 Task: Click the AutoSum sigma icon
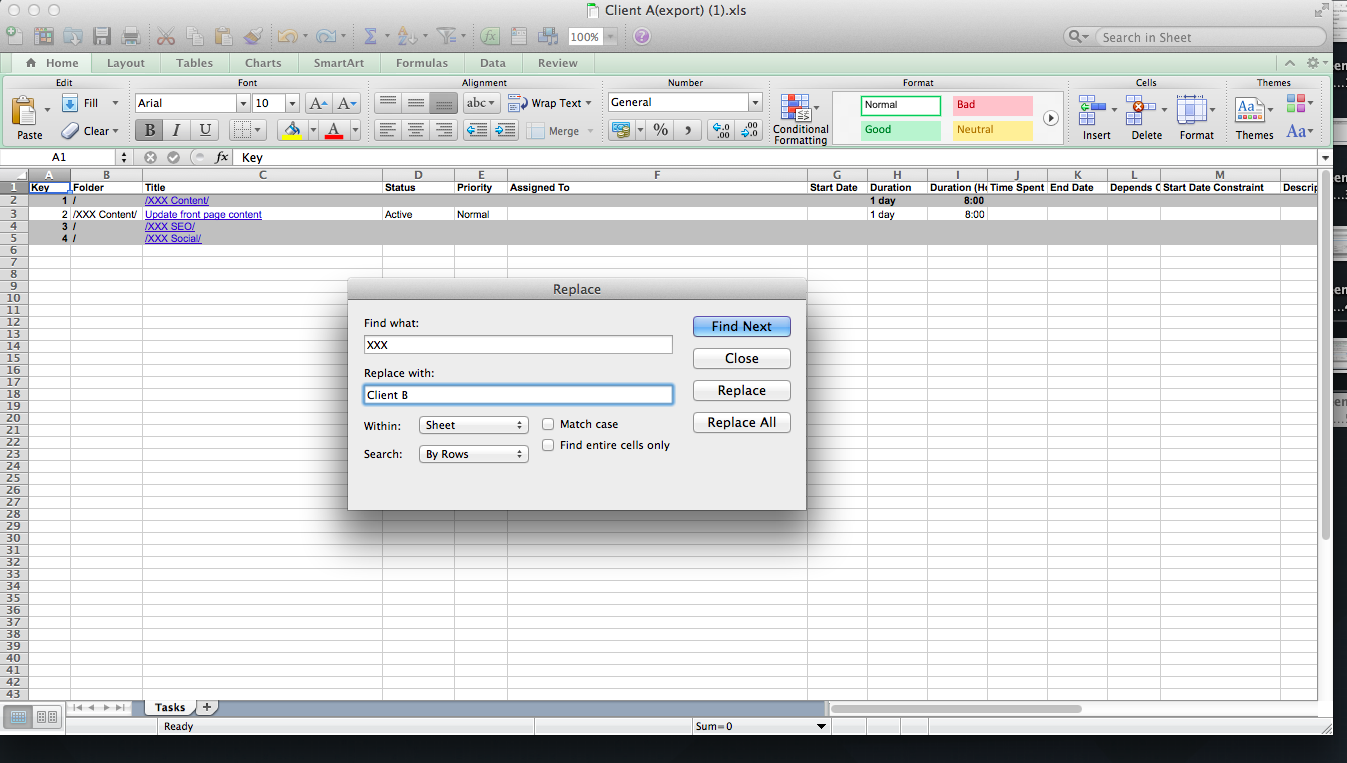(370, 37)
